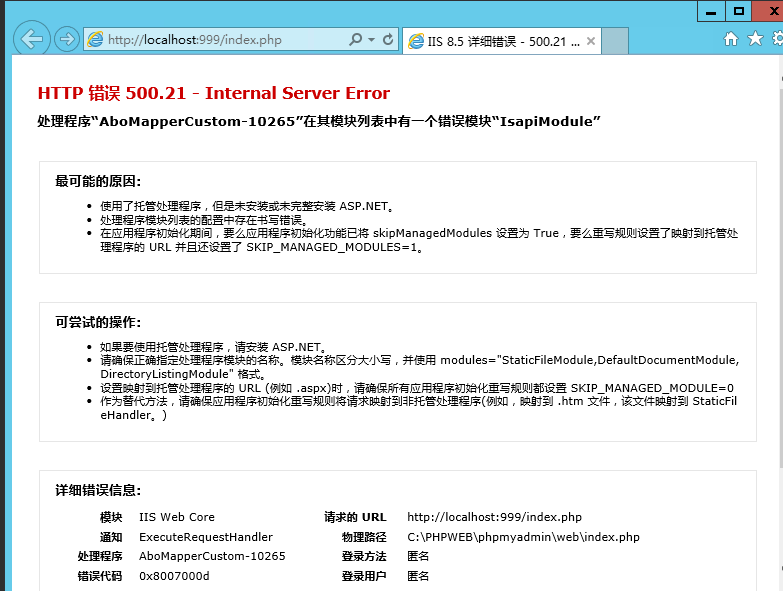Click the 错误代码 label
Viewport: 783px width, 591px height.
[100, 576]
